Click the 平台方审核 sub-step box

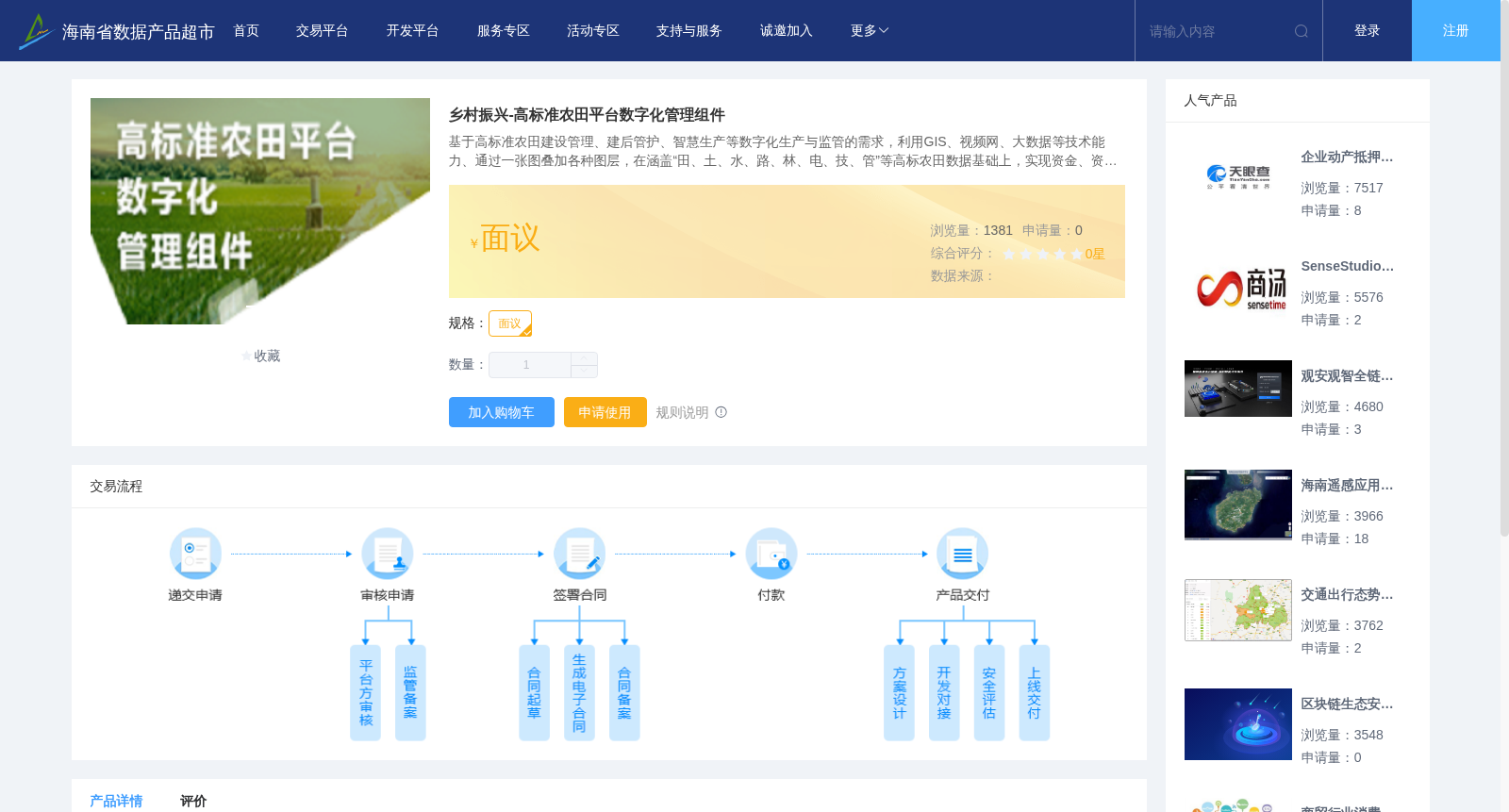point(365,693)
